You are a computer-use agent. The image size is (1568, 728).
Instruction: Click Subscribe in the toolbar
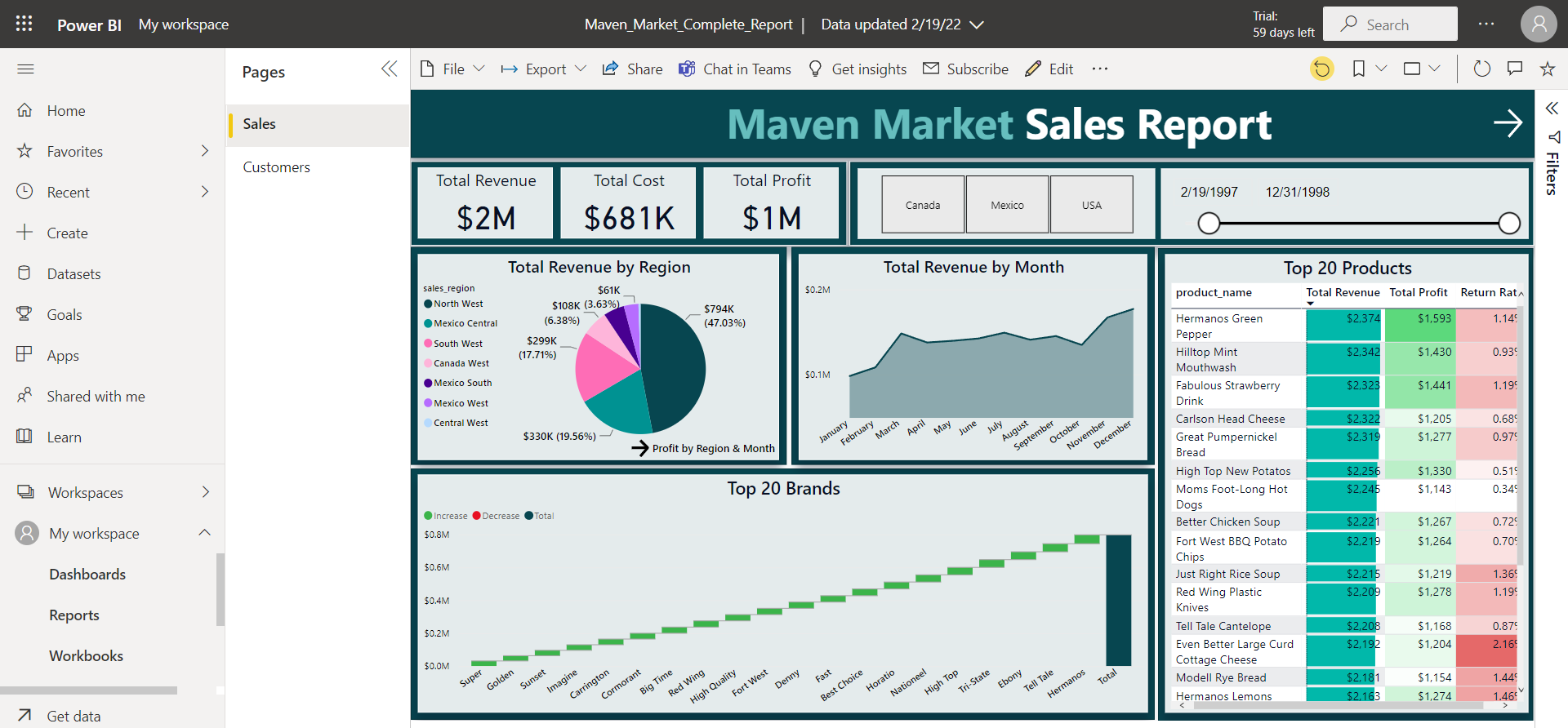point(965,69)
